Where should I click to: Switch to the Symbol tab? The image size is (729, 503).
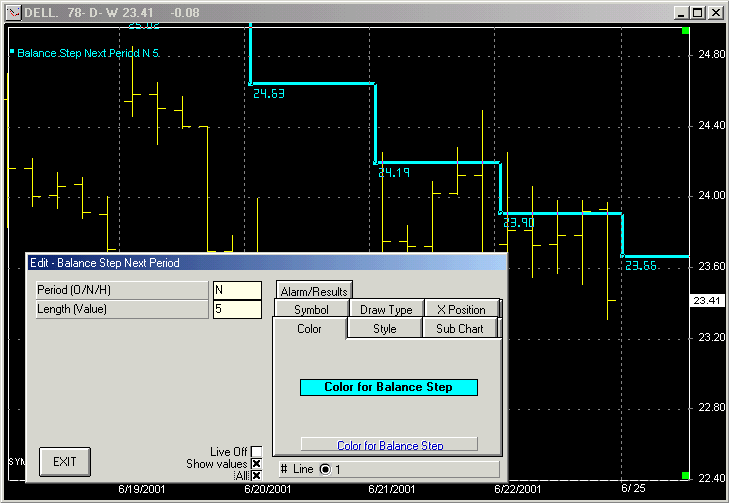tap(311, 310)
